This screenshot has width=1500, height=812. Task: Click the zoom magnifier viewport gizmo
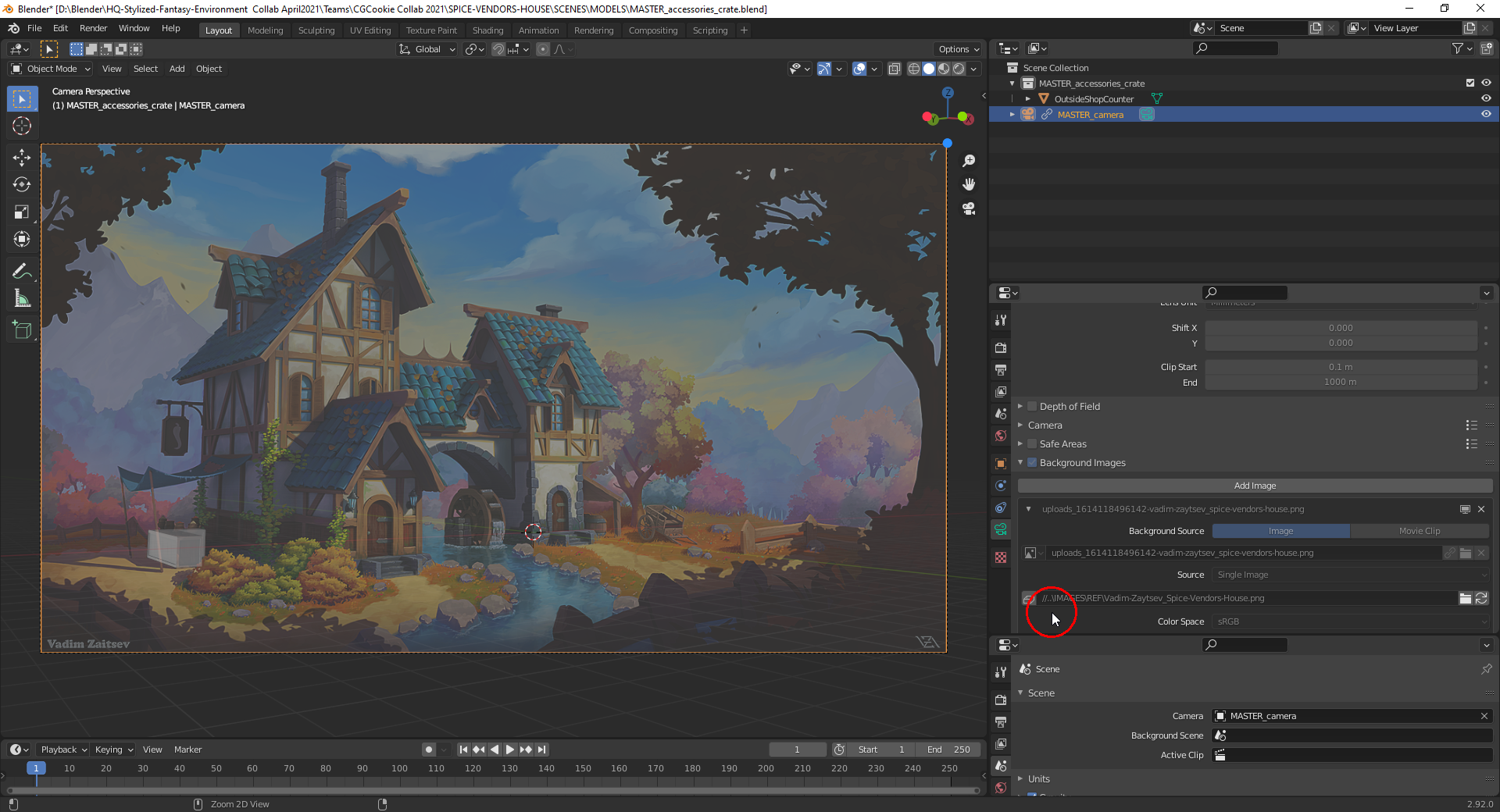(x=969, y=161)
